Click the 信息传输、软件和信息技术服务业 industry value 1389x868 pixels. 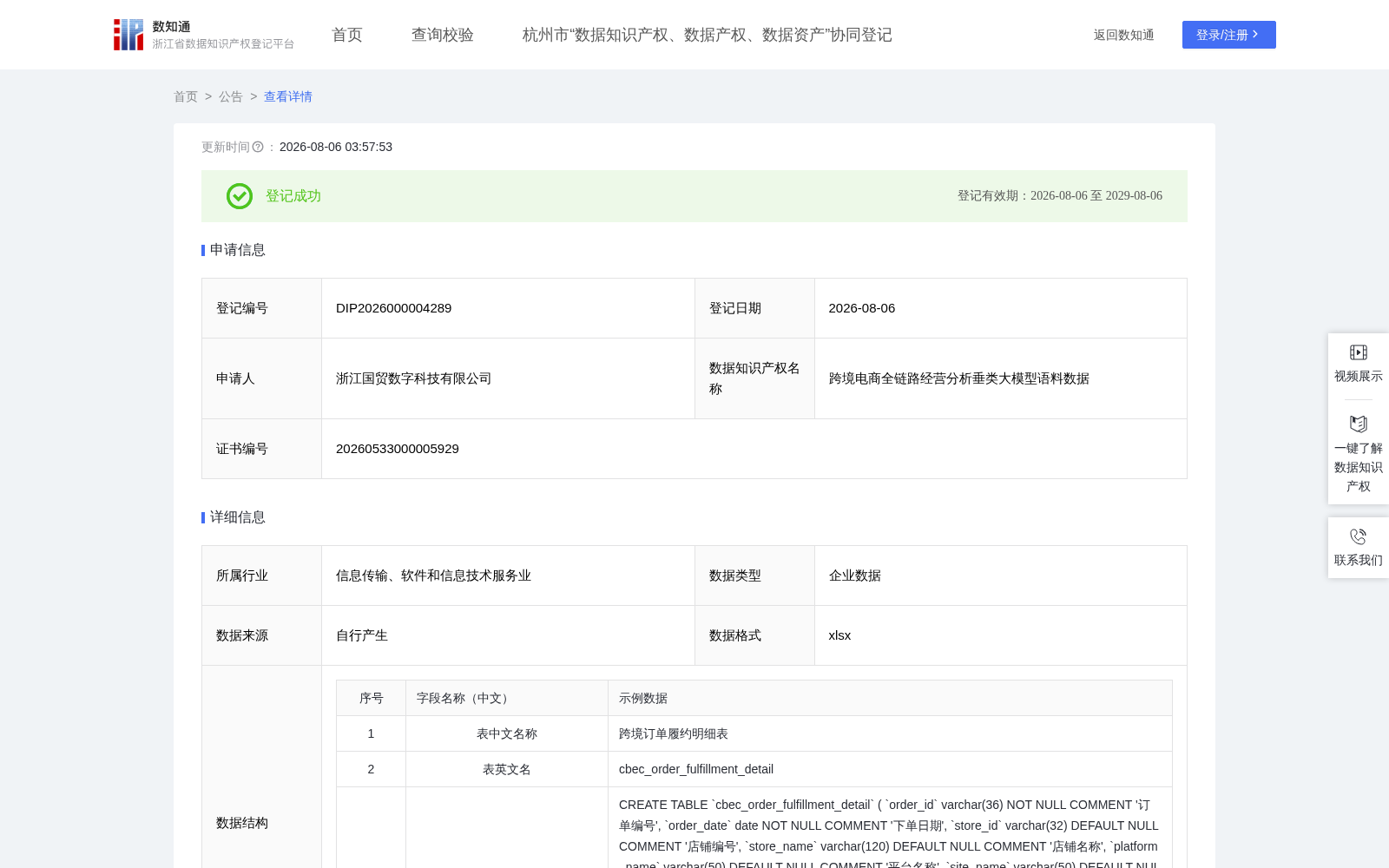(434, 575)
